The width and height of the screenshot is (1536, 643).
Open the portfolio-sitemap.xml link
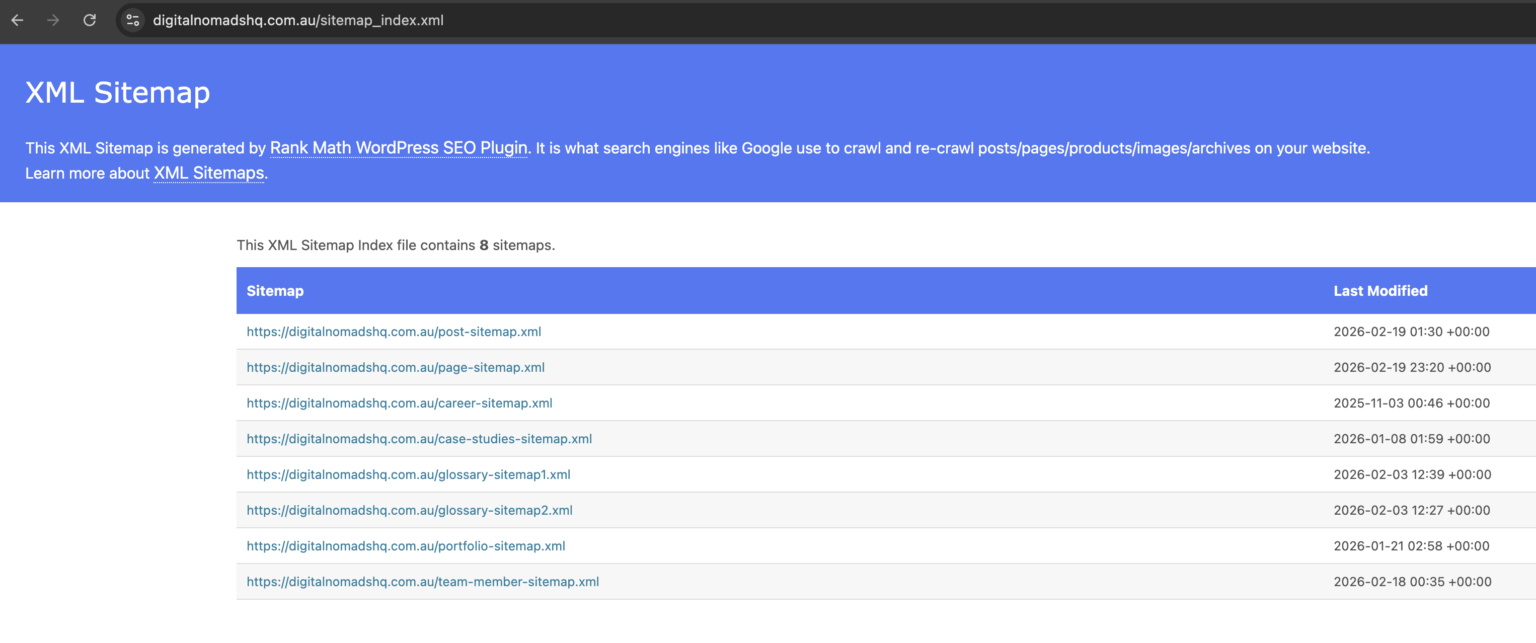(x=406, y=545)
